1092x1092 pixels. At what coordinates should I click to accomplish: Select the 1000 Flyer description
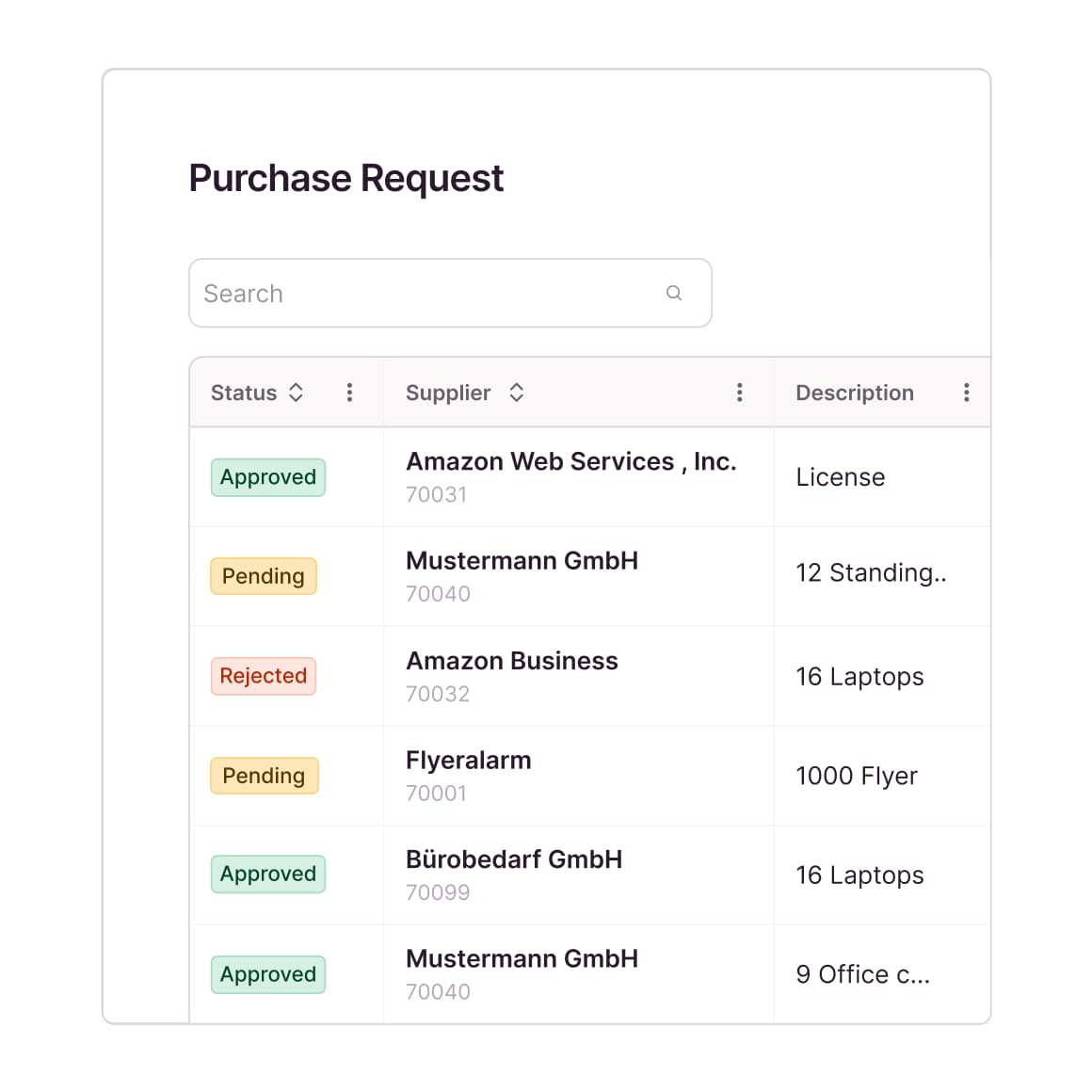(856, 776)
